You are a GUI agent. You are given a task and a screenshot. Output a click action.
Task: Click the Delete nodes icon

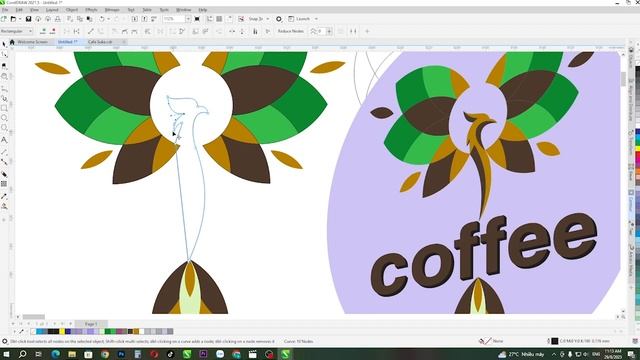[x=53, y=31]
